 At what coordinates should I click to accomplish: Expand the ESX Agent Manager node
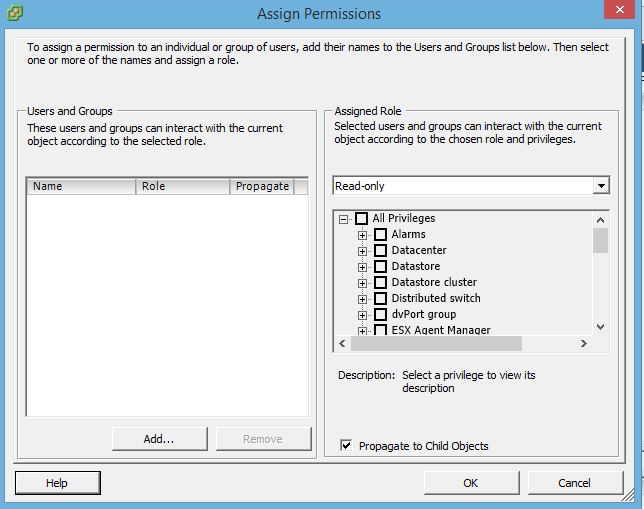363,330
